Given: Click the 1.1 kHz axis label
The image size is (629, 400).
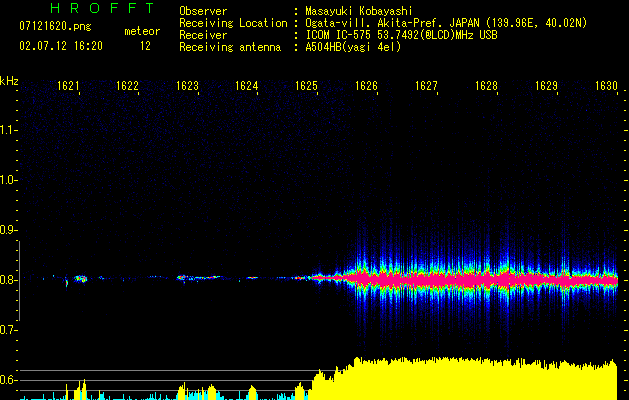Looking at the screenshot, I should click(8, 130).
